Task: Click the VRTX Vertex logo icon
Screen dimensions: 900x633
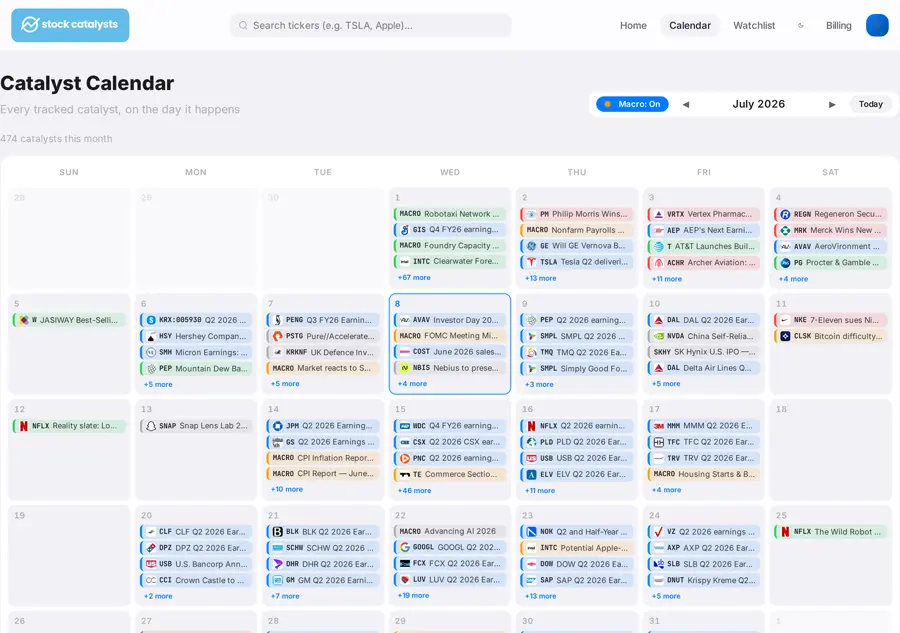Action: pos(659,214)
